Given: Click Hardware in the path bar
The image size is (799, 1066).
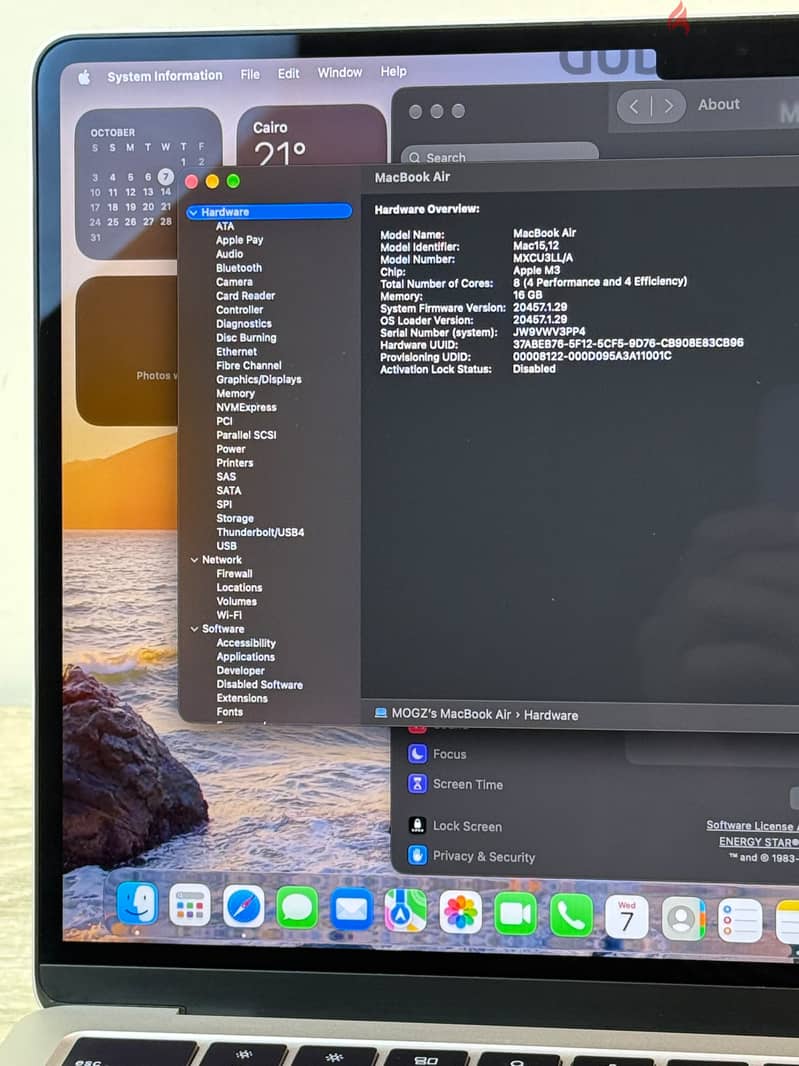Looking at the screenshot, I should tap(551, 715).
